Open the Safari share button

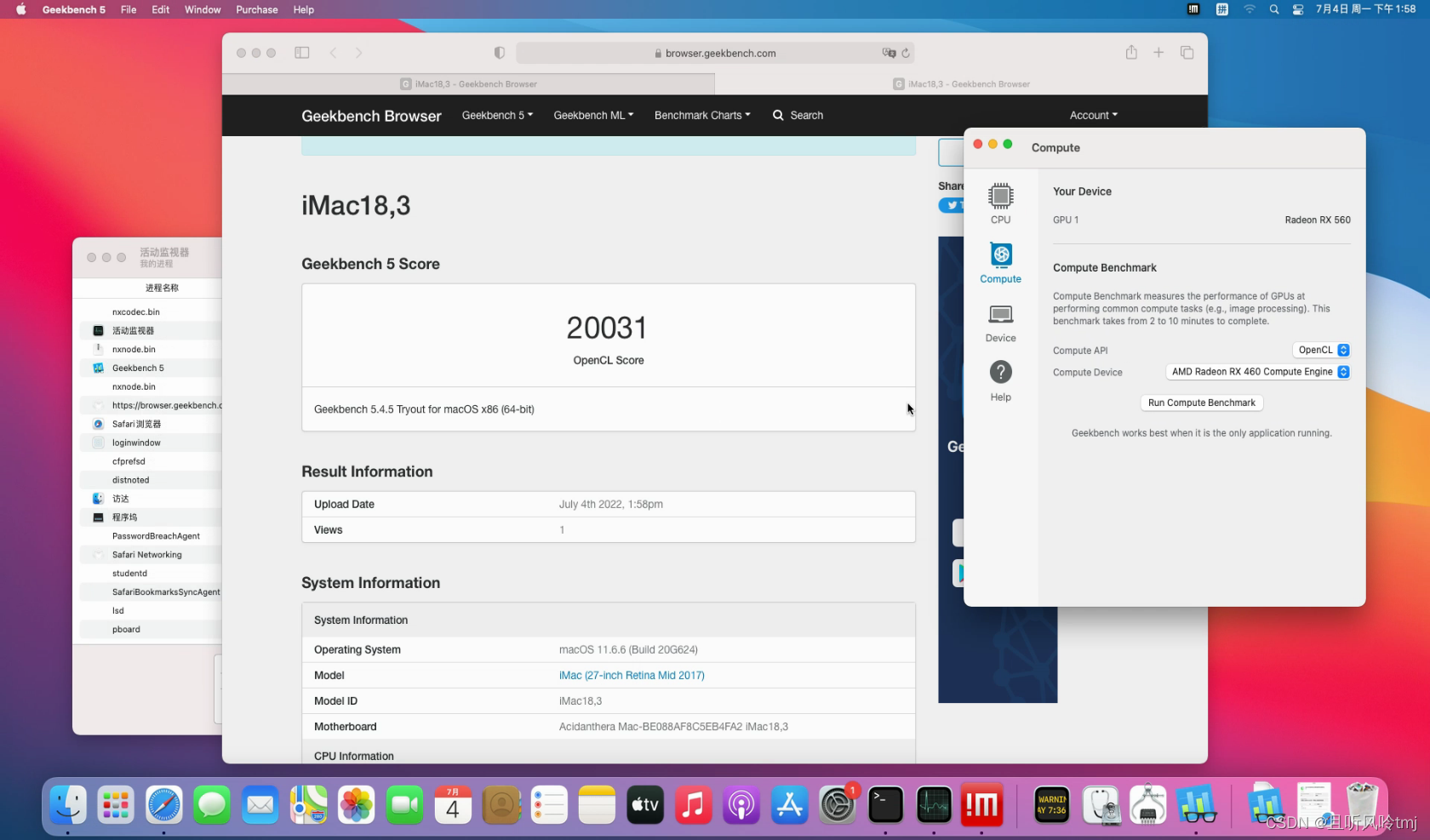1131,53
